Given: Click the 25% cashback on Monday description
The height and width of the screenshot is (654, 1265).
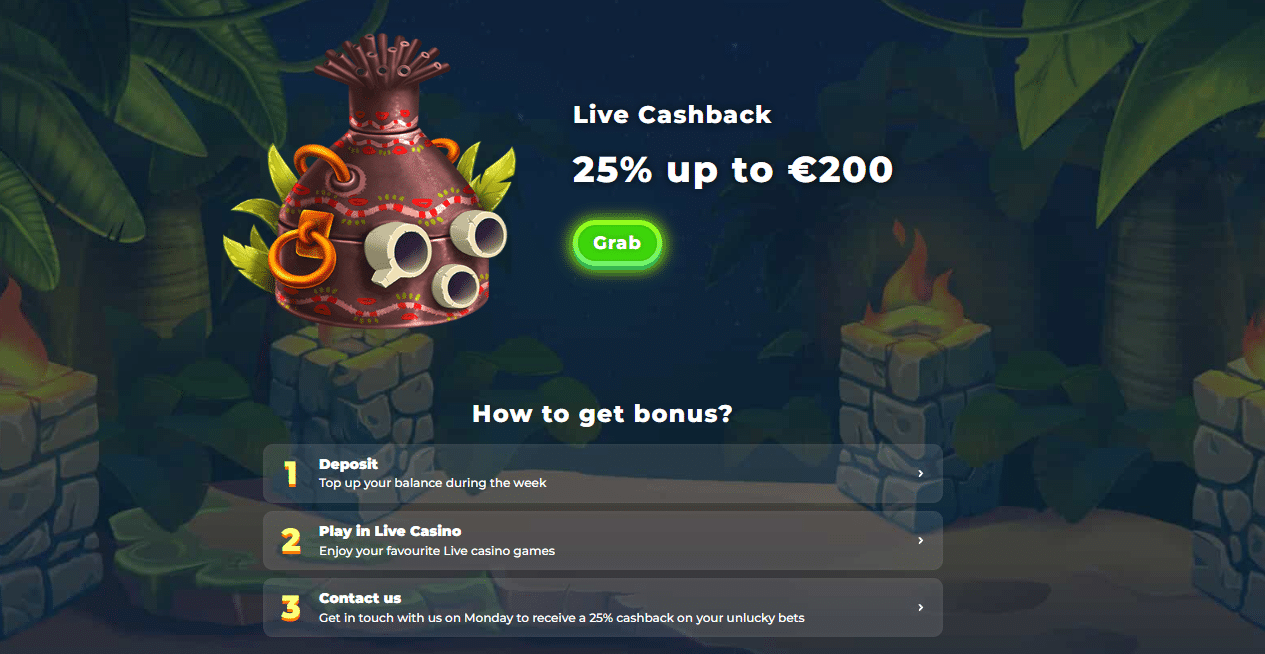Looking at the screenshot, I should (x=562, y=618).
